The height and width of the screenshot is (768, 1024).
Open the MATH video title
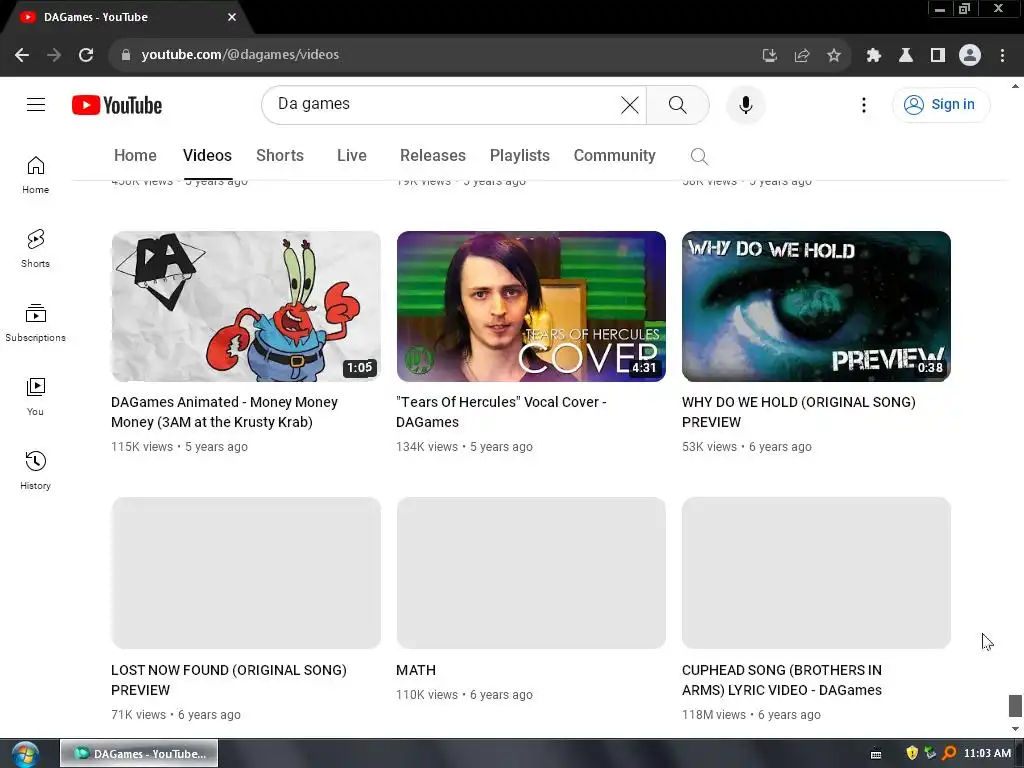[x=415, y=670]
